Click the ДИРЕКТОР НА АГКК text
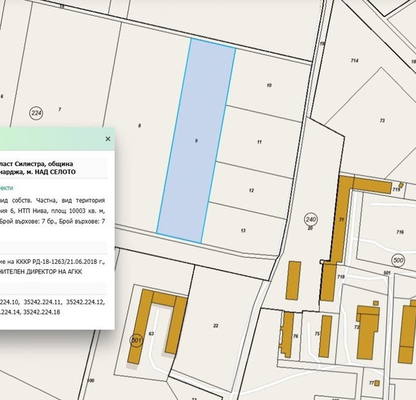This screenshot has width=416, height=400. [x=54, y=272]
